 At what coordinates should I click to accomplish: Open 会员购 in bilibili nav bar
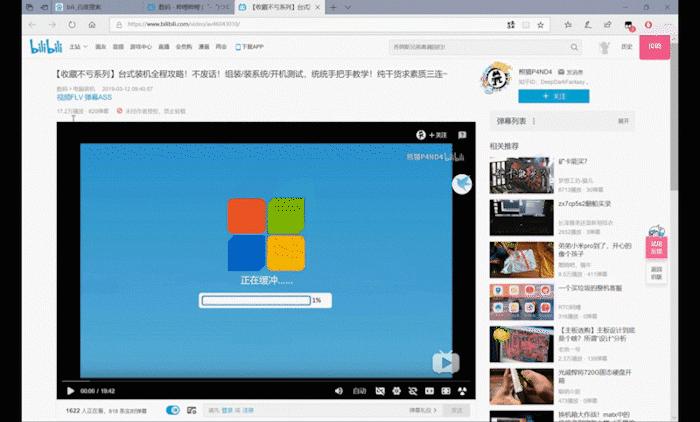183,46
